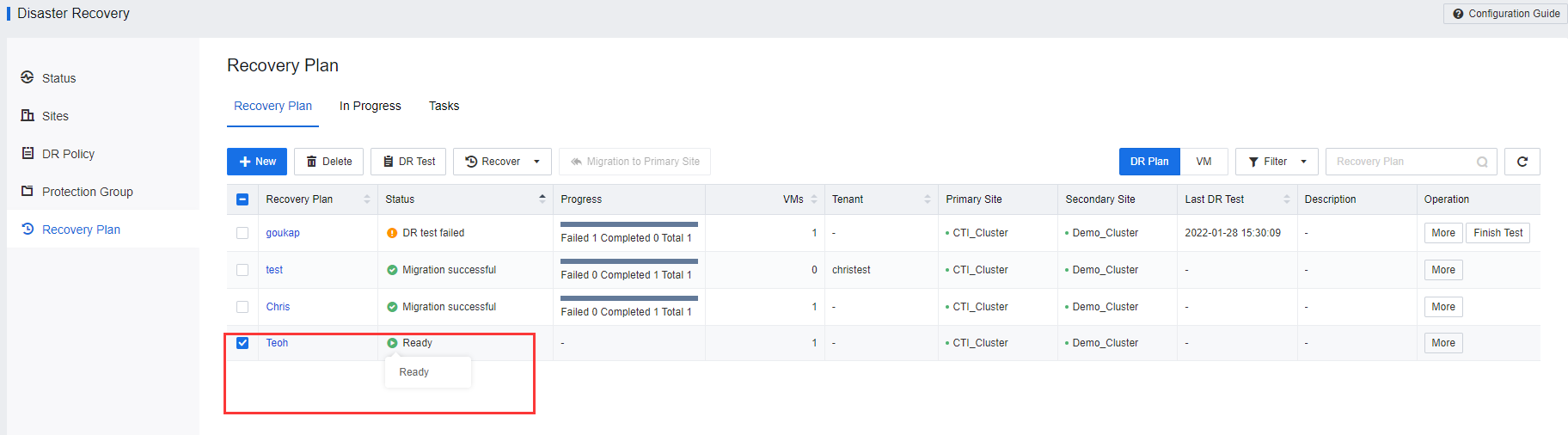This screenshot has width=1568, height=435.
Task: Go to Sites in sidebar
Action: coord(55,116)
